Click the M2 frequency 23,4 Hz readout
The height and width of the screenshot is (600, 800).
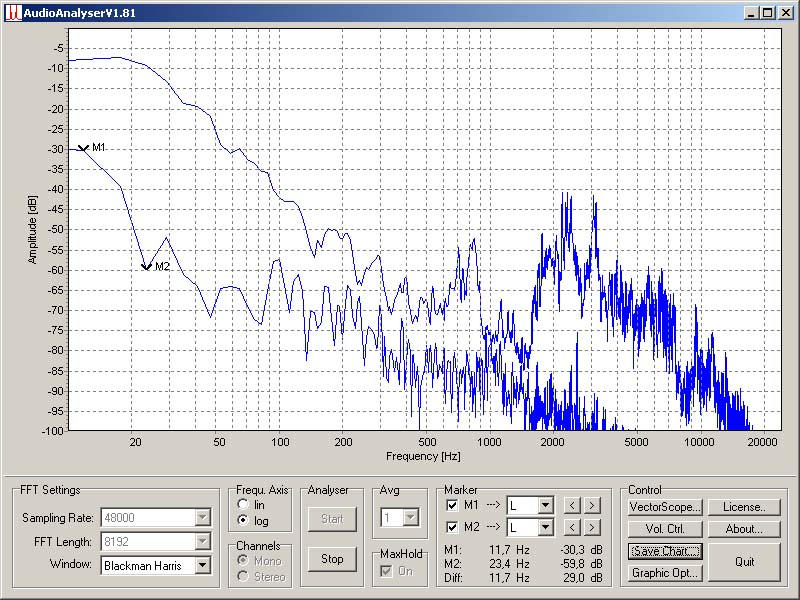pos(509,564)
